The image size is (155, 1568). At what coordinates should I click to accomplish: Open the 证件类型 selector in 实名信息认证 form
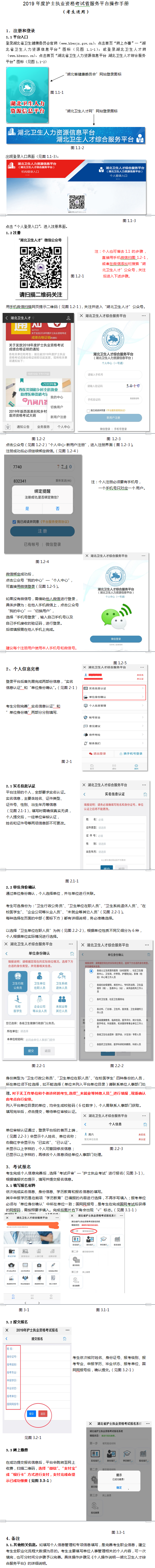pyautogui.click(x=115, y=827)
